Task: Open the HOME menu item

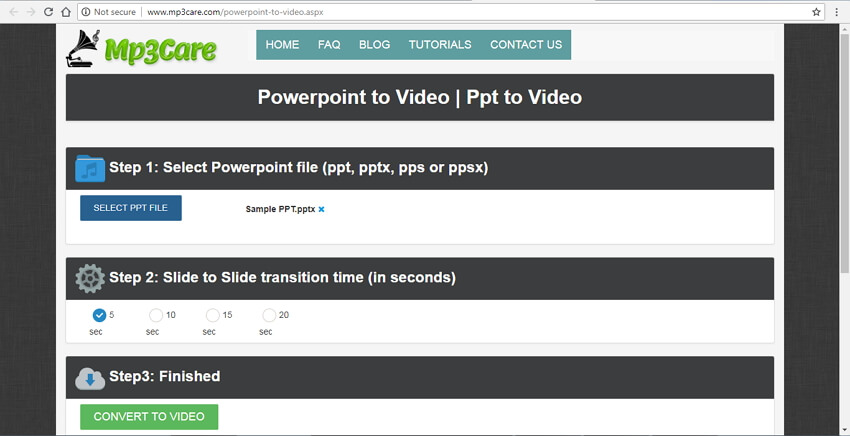Action: point(282,44)
